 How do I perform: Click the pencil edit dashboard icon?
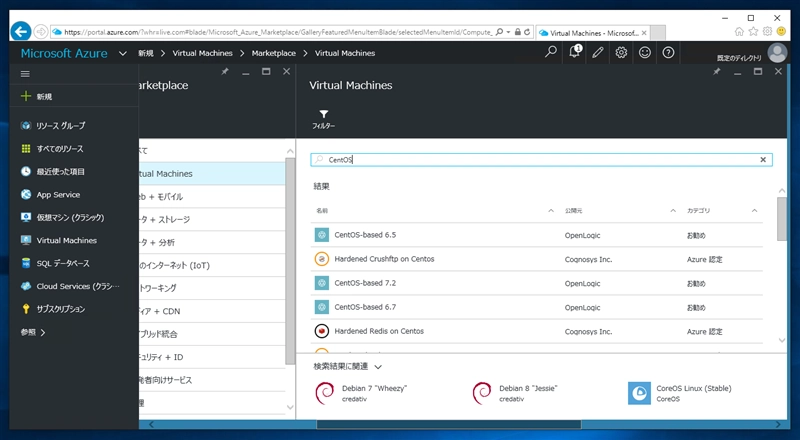(x=597, y=53)
